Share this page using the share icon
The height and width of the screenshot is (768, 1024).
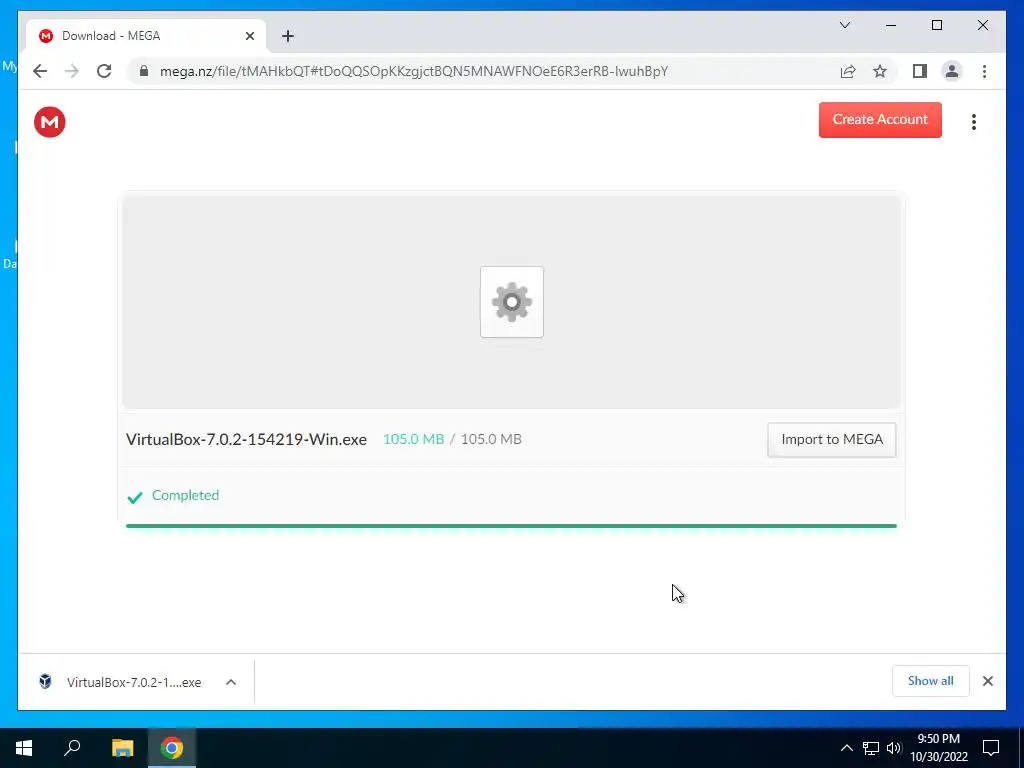point(848,71)
